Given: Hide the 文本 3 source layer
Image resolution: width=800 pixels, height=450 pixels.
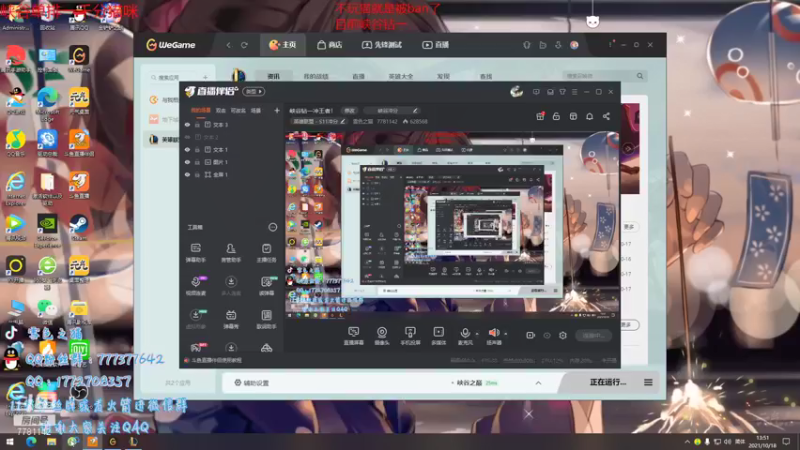Looking at the screenshot, I should point(187,124).
